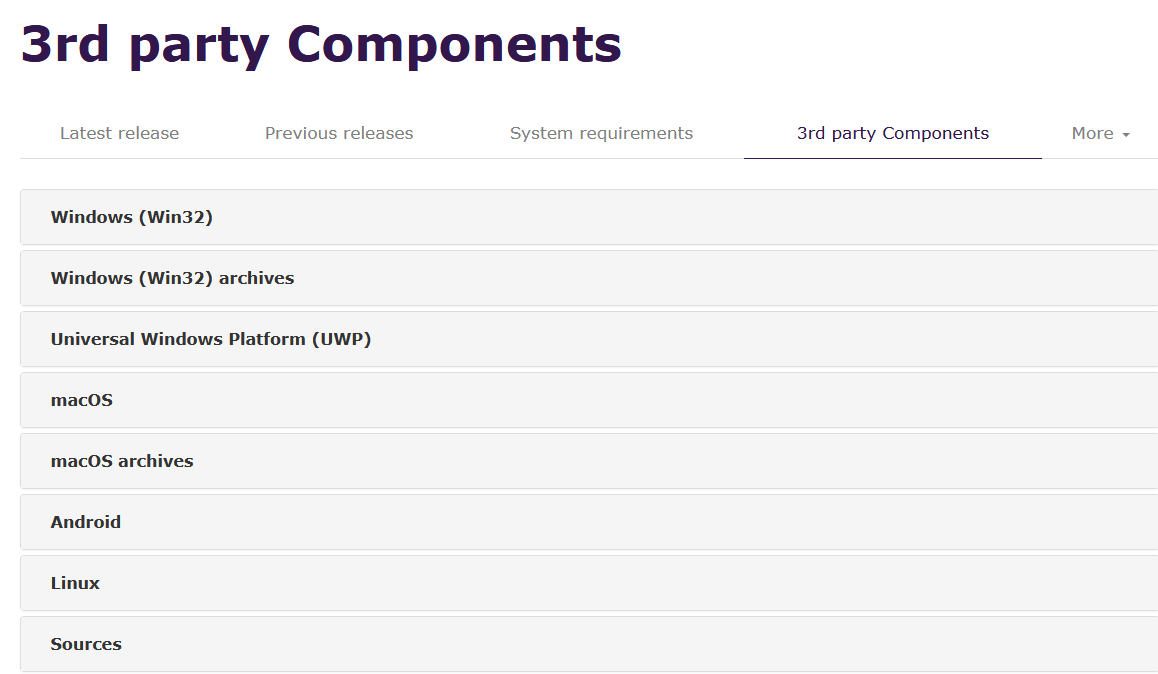Open the Latest release tab
The width and height of the screenshot is (1158, 674).
pos(119,133)
